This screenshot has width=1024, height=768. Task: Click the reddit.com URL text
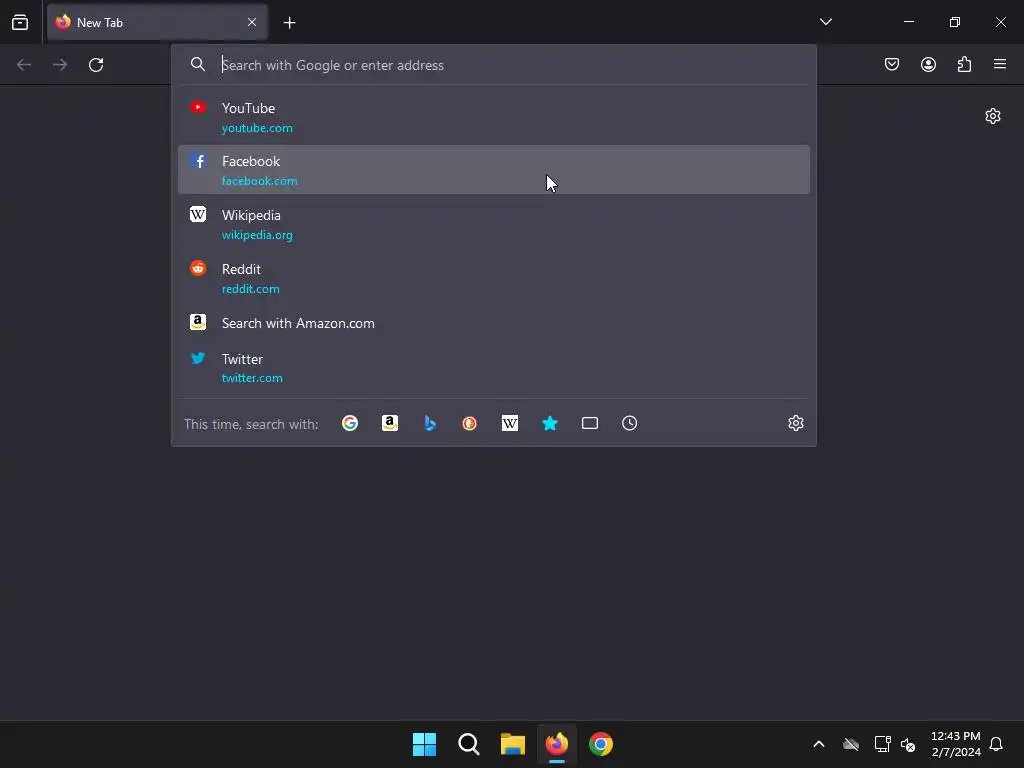(251, 289)
